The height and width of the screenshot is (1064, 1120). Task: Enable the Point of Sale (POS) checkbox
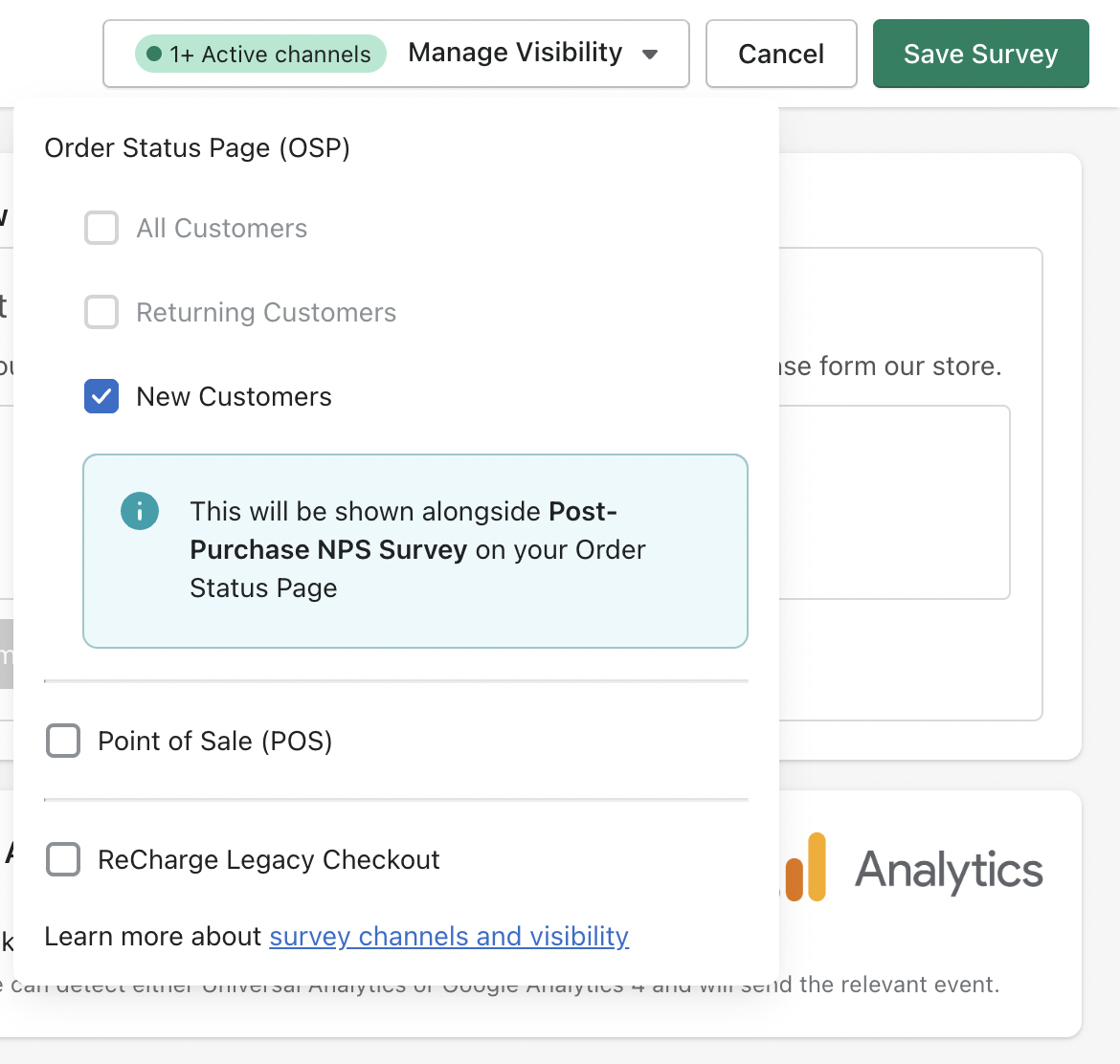pos(63,741)
